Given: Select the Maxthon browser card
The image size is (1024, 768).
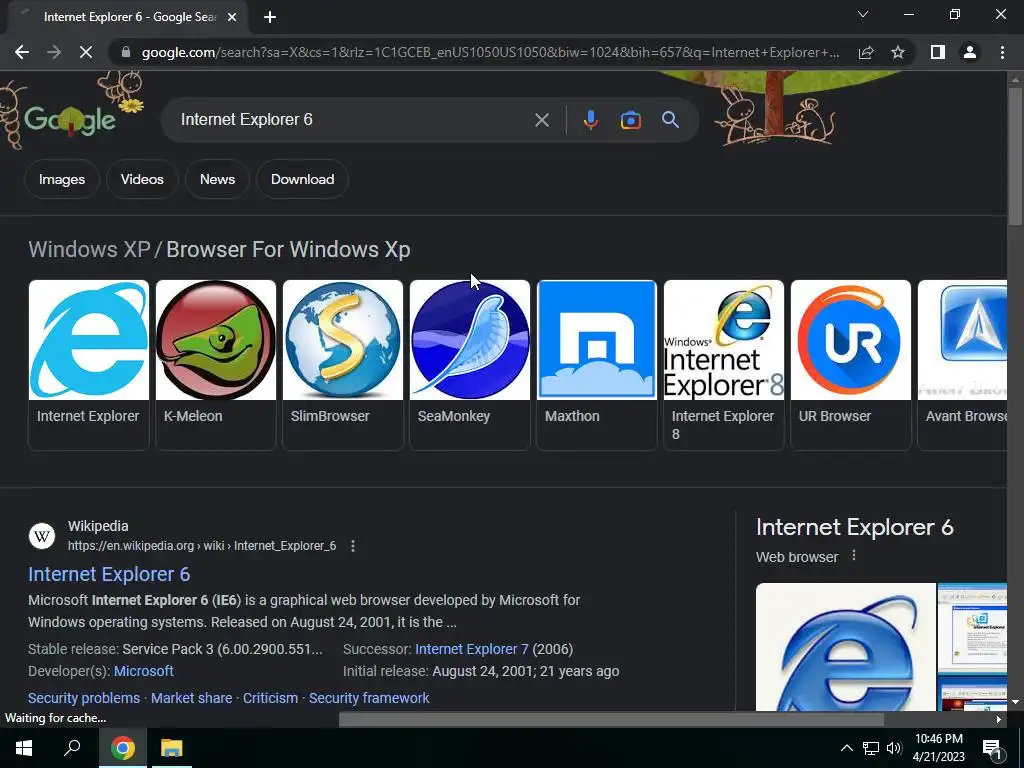Looking at the screenshot, I should coord(597,364).
